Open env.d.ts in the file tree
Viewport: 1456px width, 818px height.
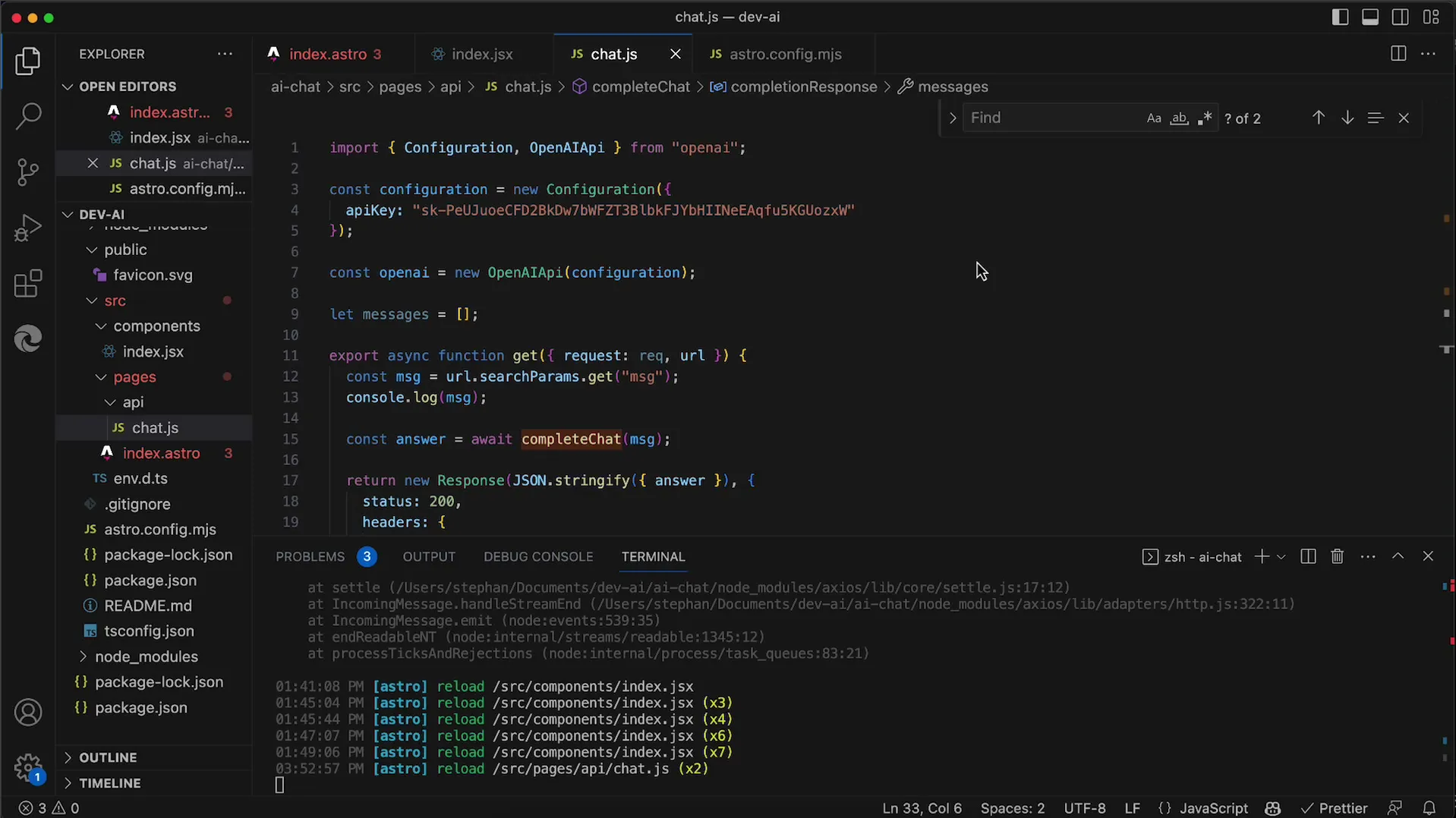pyautogui.click(x=140, y=479)
